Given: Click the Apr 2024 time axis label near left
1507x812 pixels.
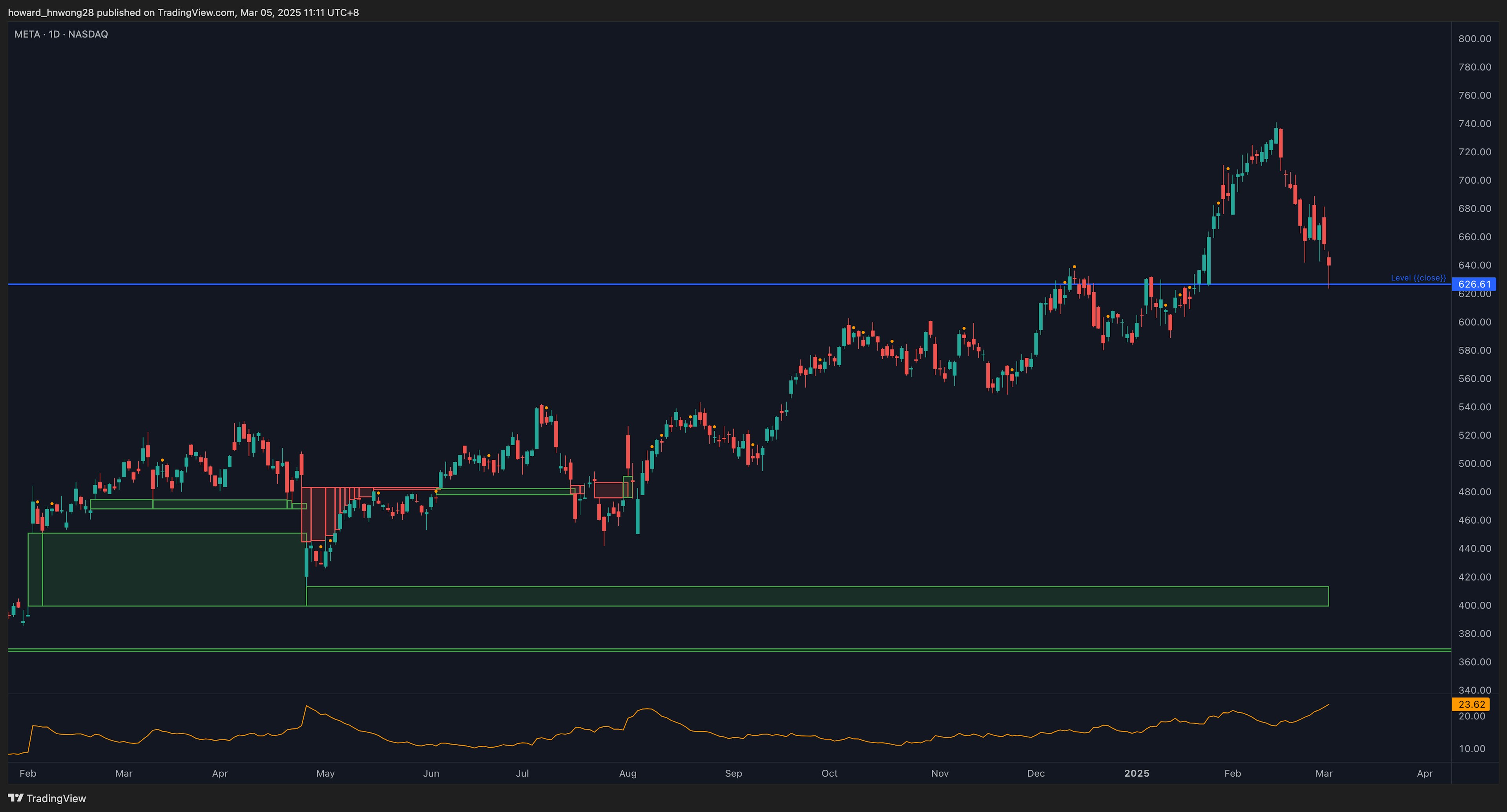Looking at the screenshot, I should [220, 774].
